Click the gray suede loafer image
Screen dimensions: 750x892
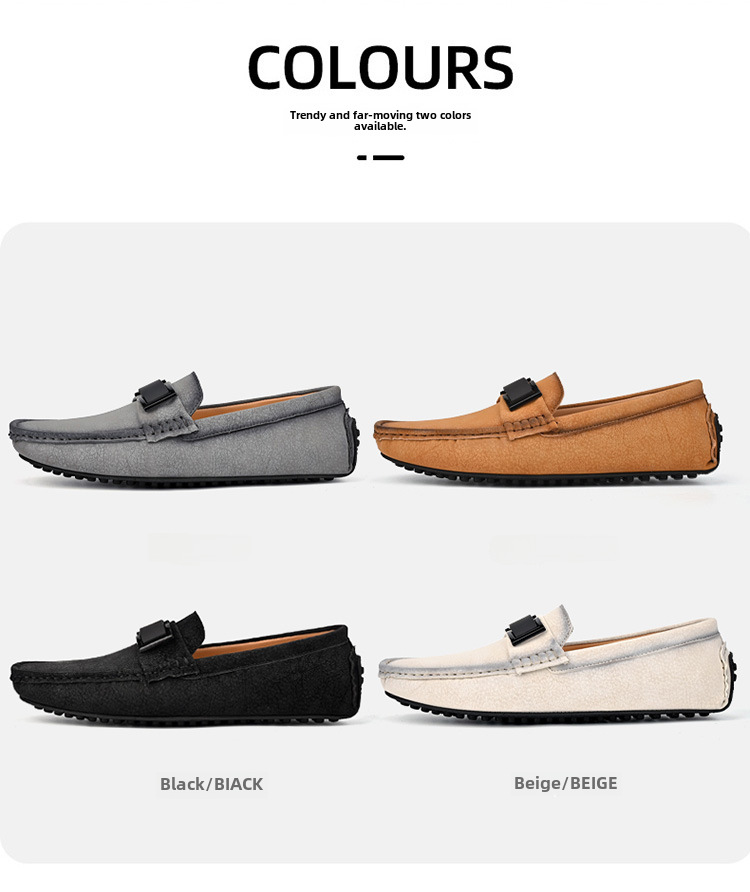point(184,430)
